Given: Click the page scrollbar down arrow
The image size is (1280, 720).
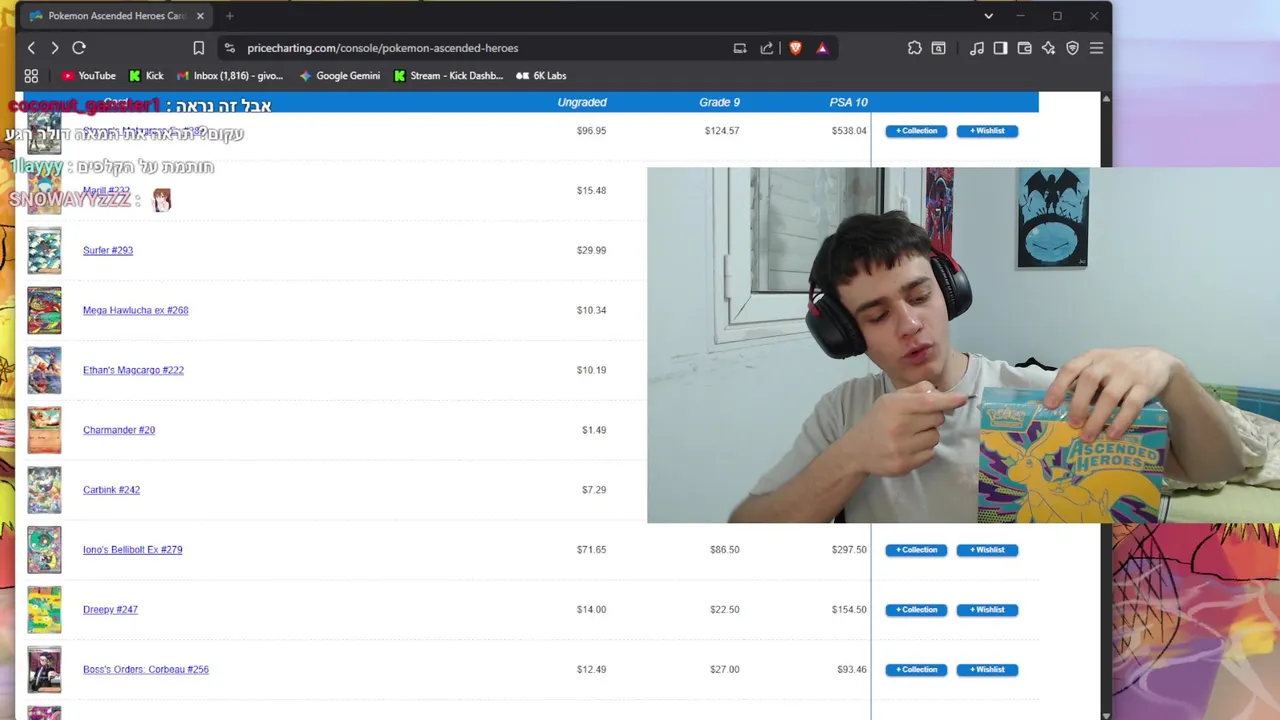Looking at the screenshot, I should tap(1105, 714).
